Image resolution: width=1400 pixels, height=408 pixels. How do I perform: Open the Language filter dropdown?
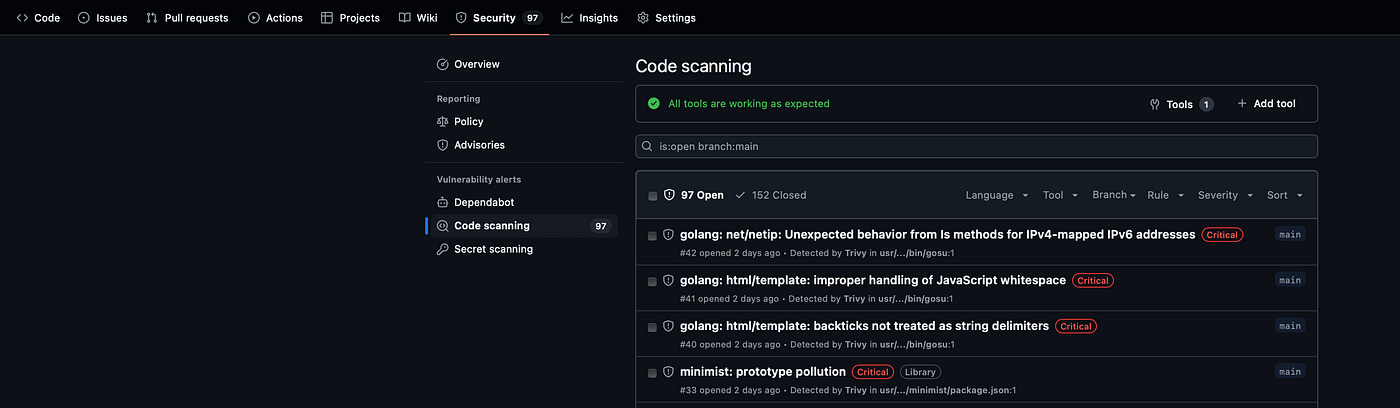click(x=997, y=195)
